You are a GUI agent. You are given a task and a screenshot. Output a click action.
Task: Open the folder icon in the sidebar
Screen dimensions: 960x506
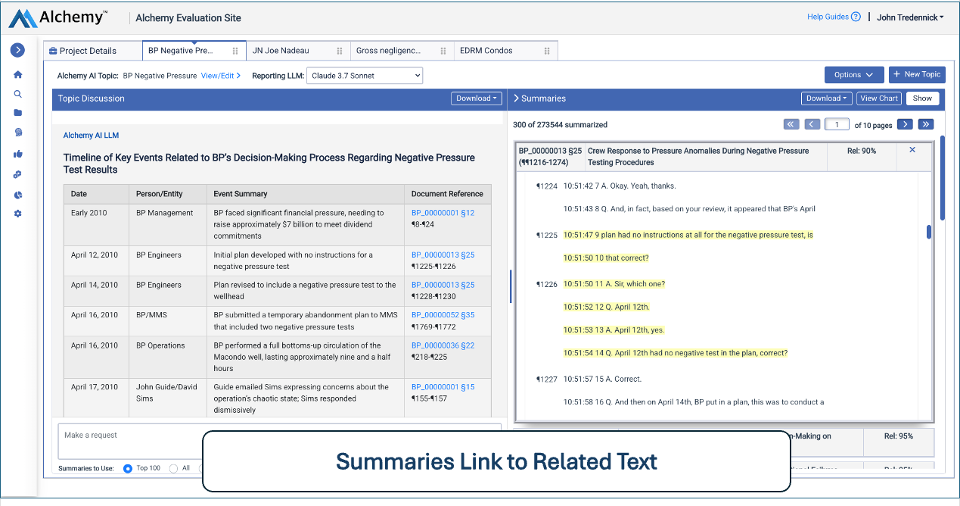click(18, 113)
